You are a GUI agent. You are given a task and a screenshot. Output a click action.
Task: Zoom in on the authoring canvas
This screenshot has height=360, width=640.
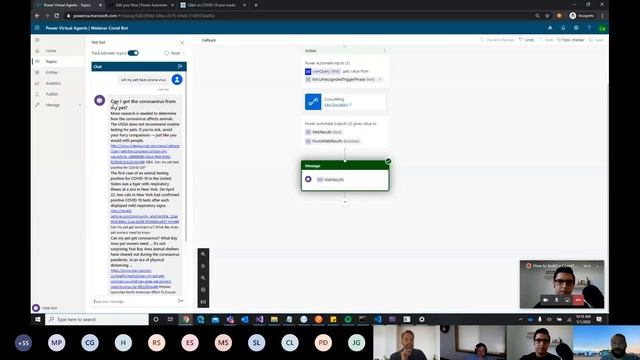203,254
